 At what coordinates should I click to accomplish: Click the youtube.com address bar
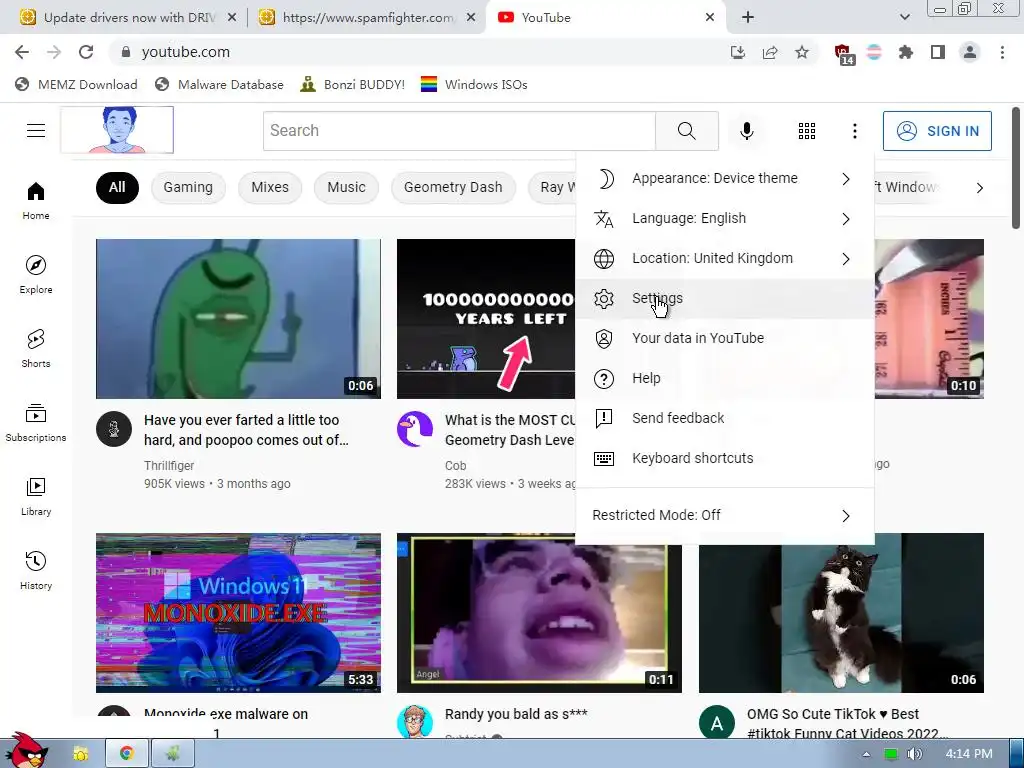click(418, 52)
